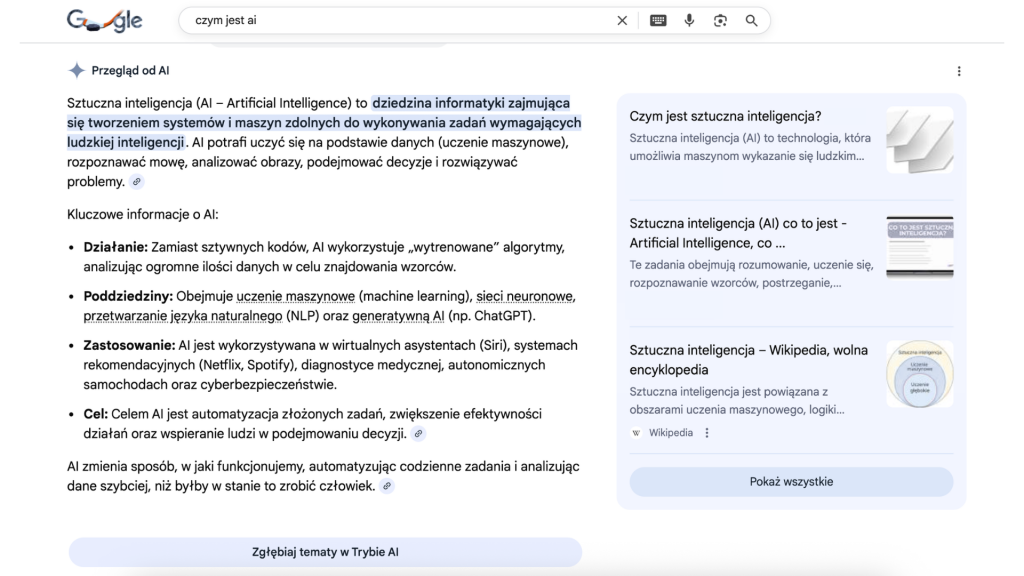This screenshot has height=576, width=1024.
Task: Start a voice search with the microphone icon
Action: (x=689, y=20)
